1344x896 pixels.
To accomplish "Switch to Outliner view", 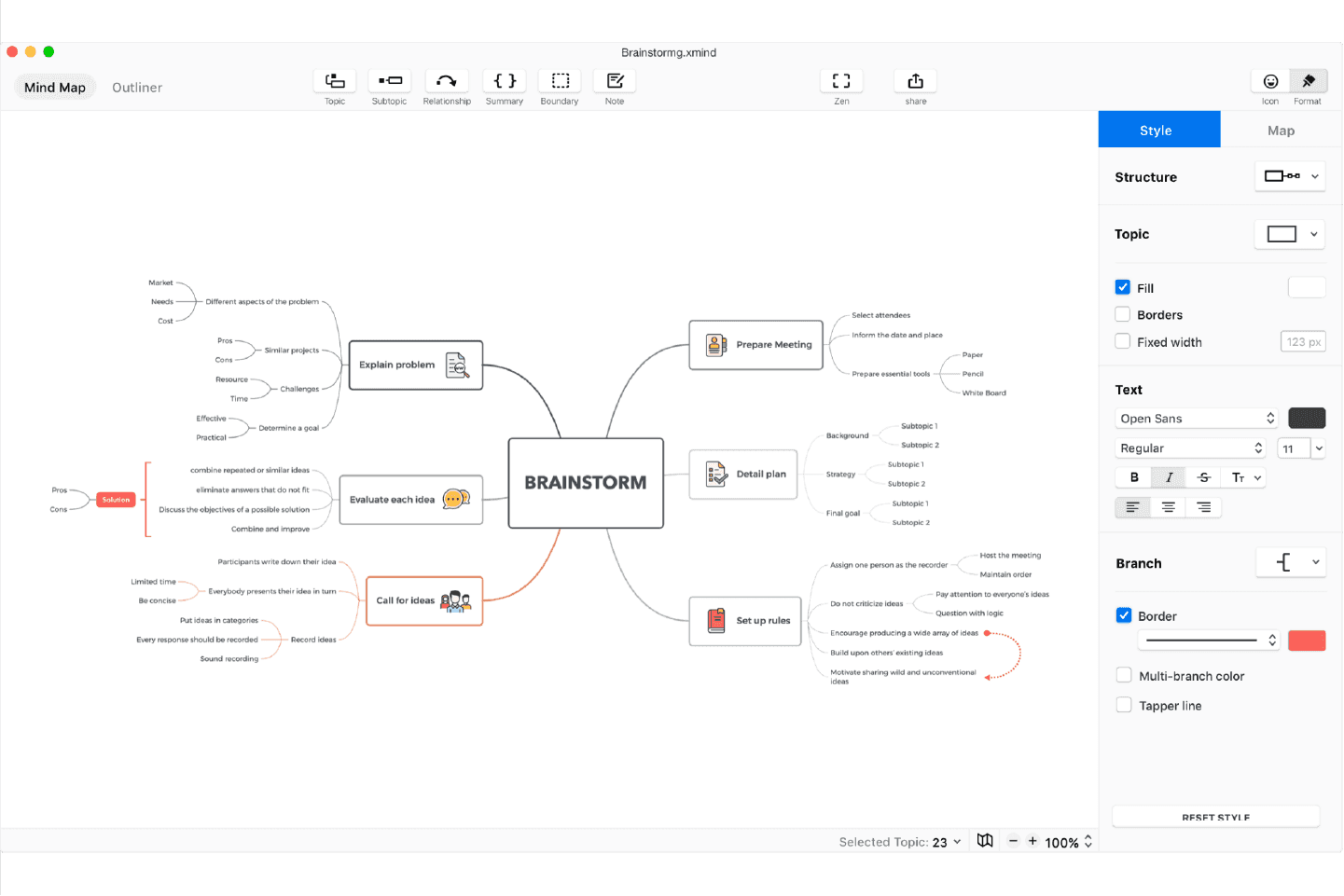I will [137, 88].
